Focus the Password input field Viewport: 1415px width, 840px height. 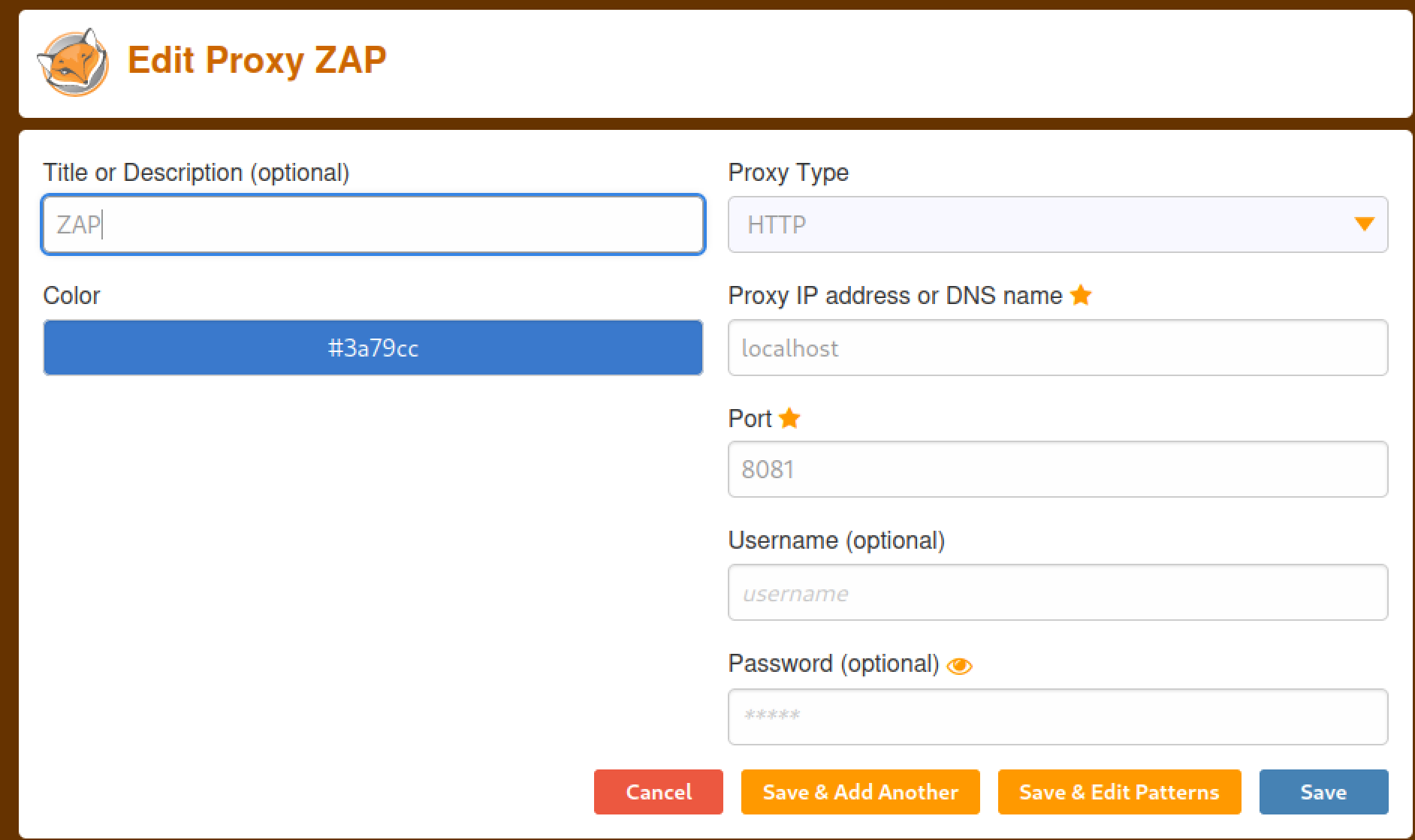pyautogui.click(x=1057, y=716)
